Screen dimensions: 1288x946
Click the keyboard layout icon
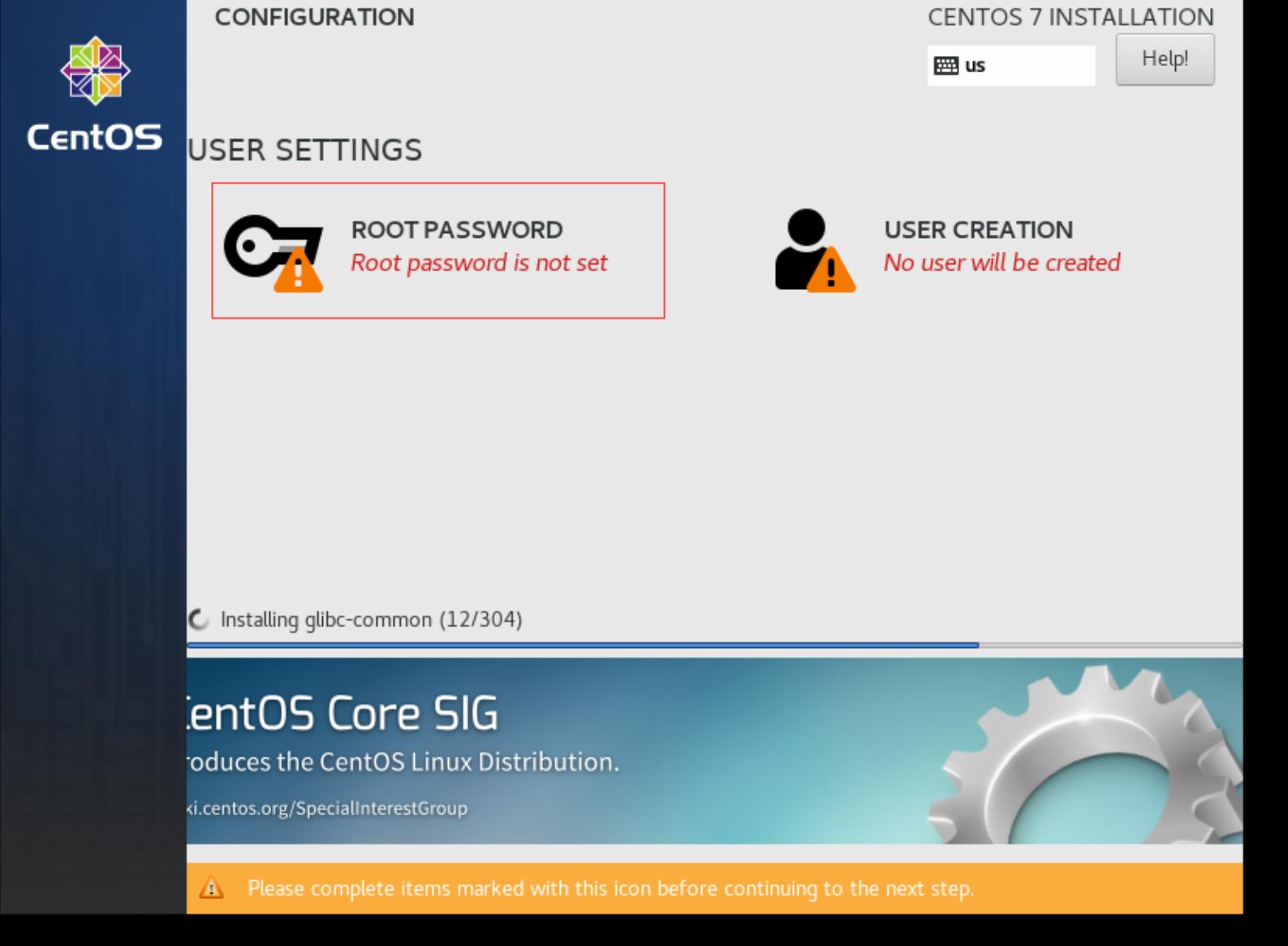point(946,66)
